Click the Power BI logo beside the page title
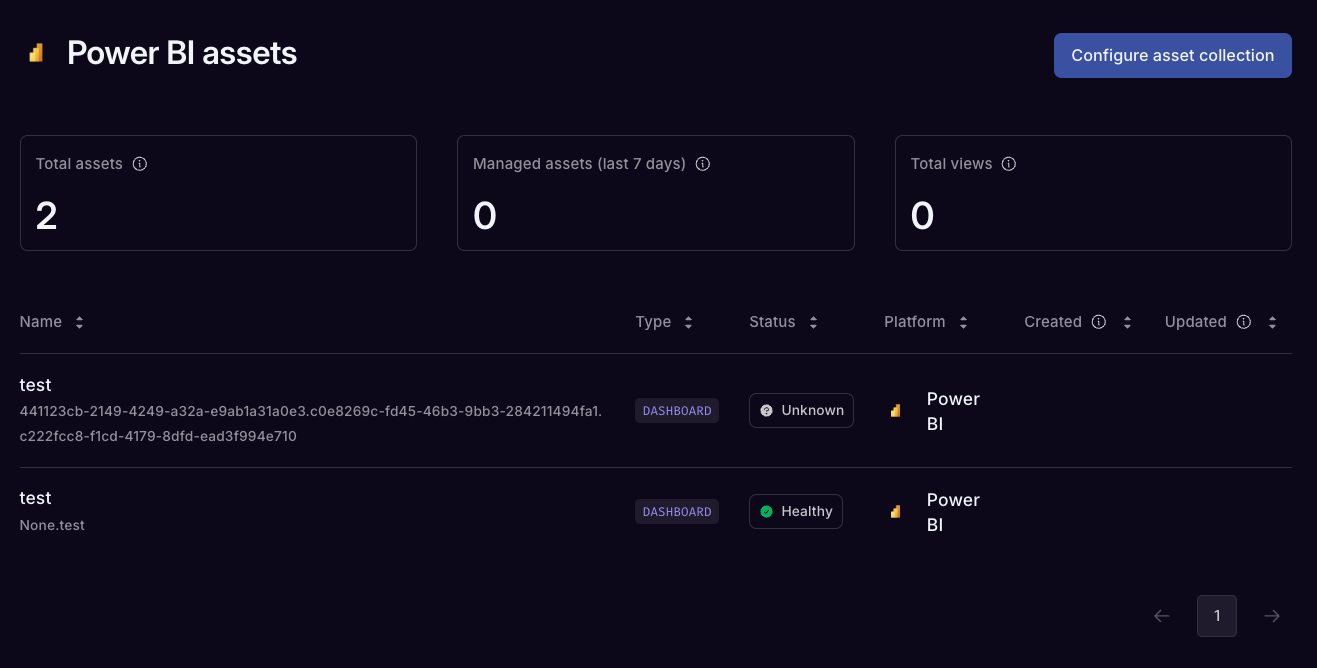 coord(36,53)
